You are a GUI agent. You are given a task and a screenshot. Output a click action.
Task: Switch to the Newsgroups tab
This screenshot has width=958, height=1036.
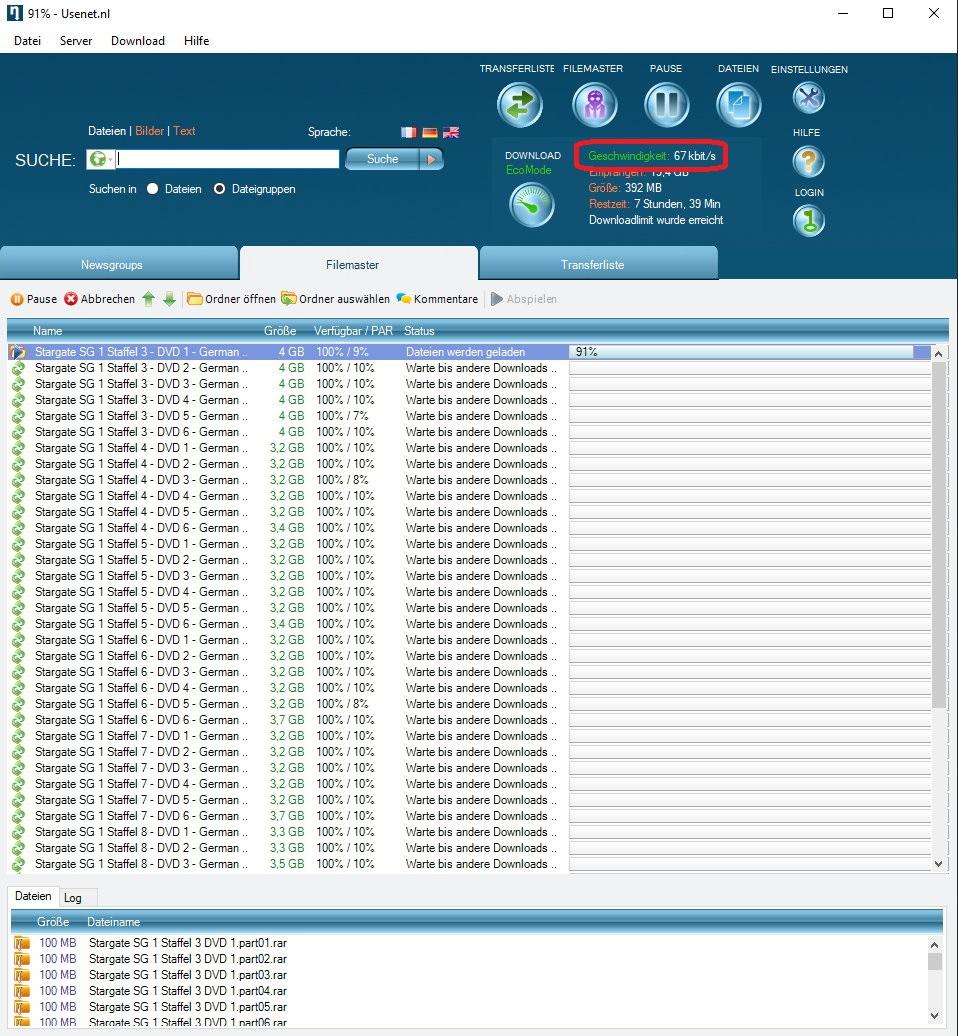pyautogui.click(x=112, y=265)
